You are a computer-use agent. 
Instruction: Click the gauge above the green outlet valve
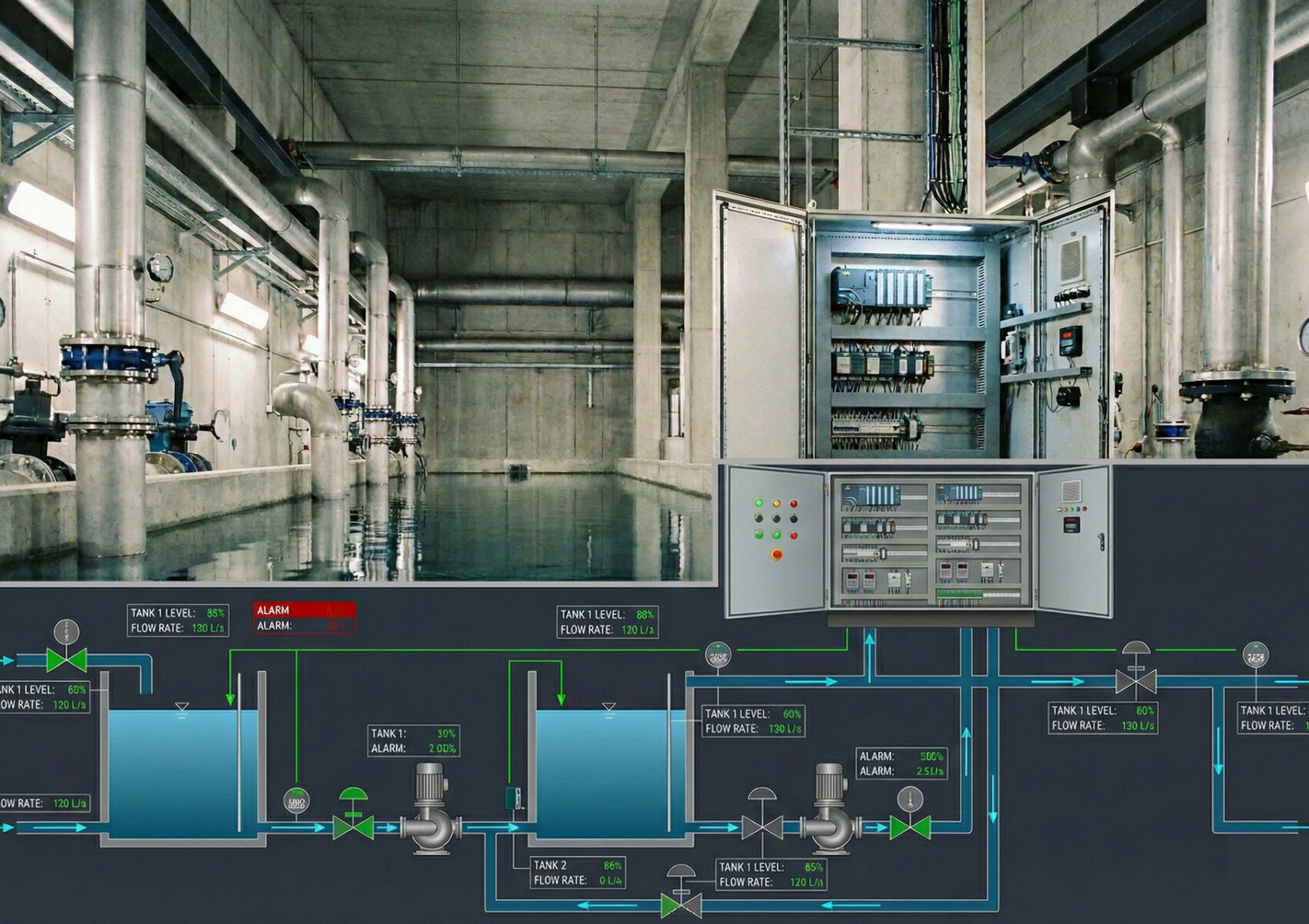[x=910, y=798]
